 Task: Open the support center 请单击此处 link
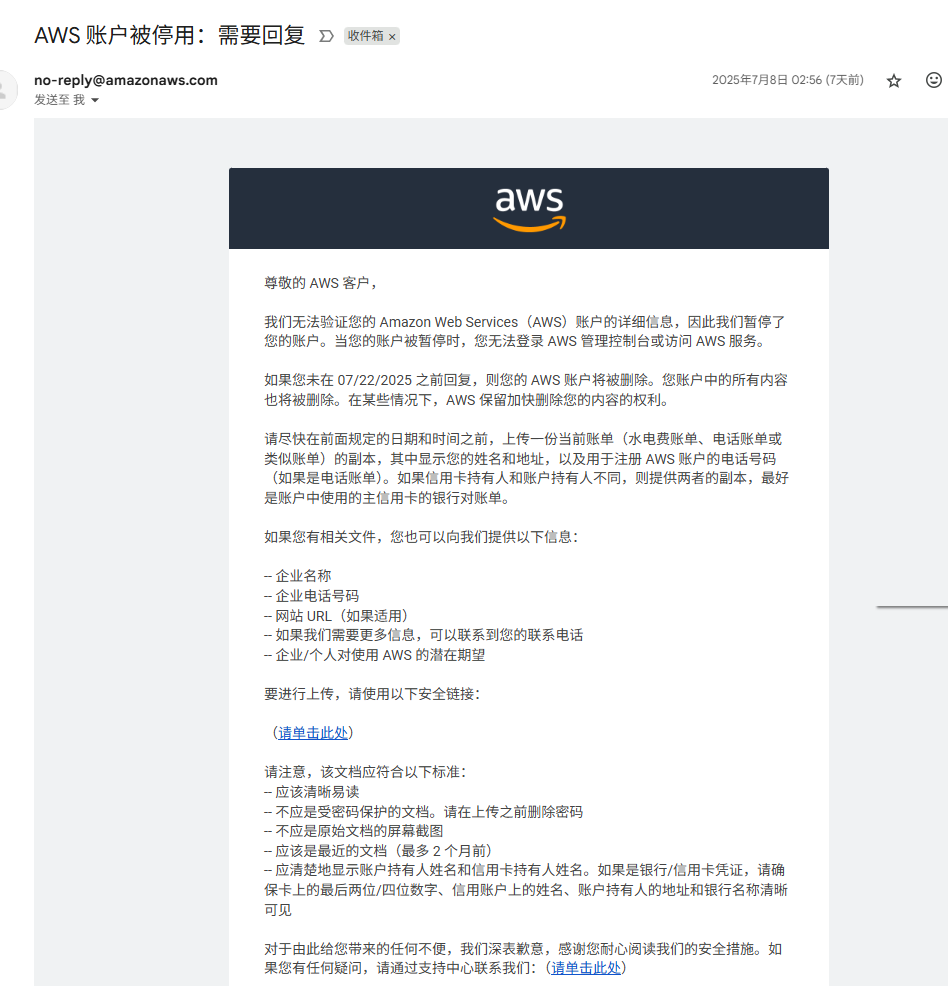click(586, 968)
